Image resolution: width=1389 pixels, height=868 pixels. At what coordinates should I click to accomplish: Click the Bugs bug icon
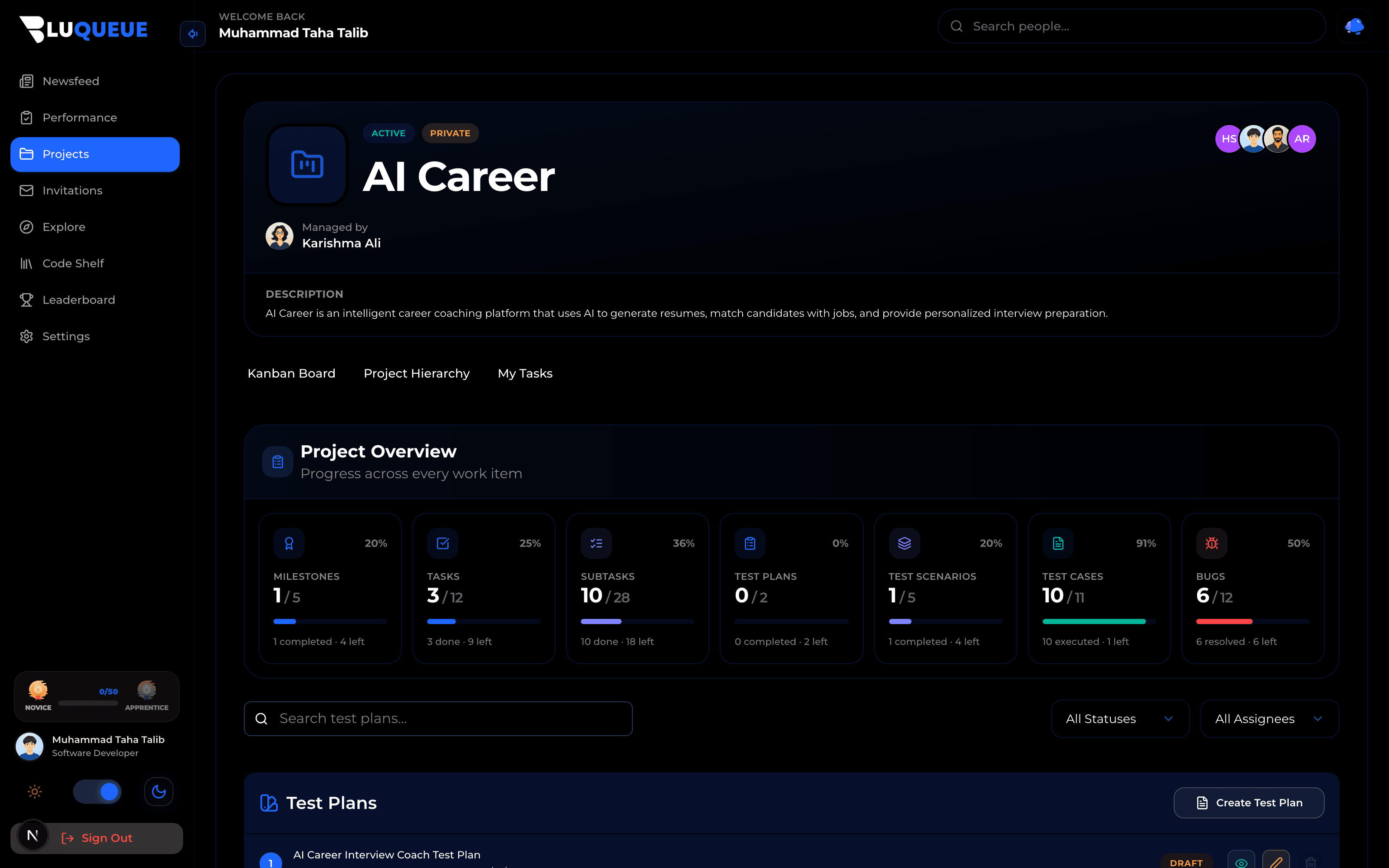tap(1211, 543)
